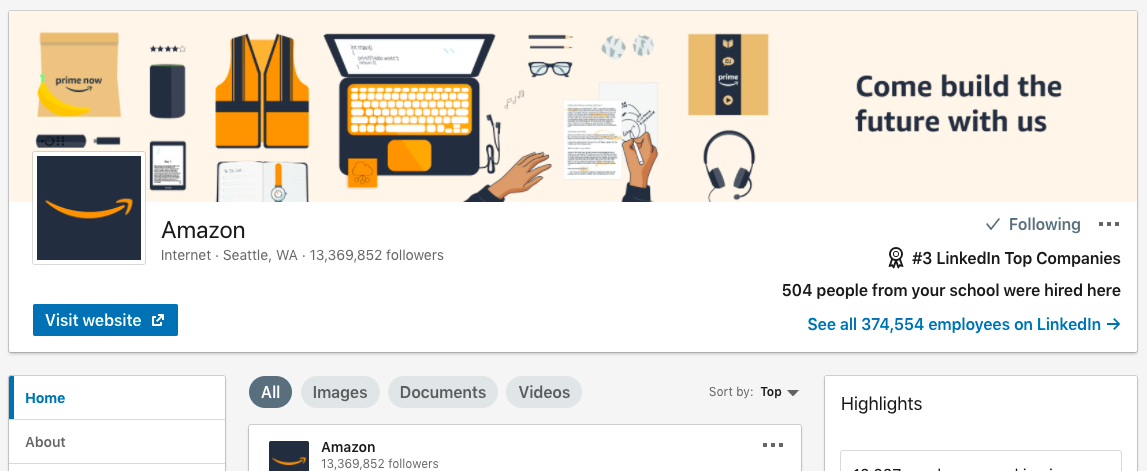Click the small Amazon logo in the post
This screenshot has height=471, width=1147.
(x=288, y=456)
